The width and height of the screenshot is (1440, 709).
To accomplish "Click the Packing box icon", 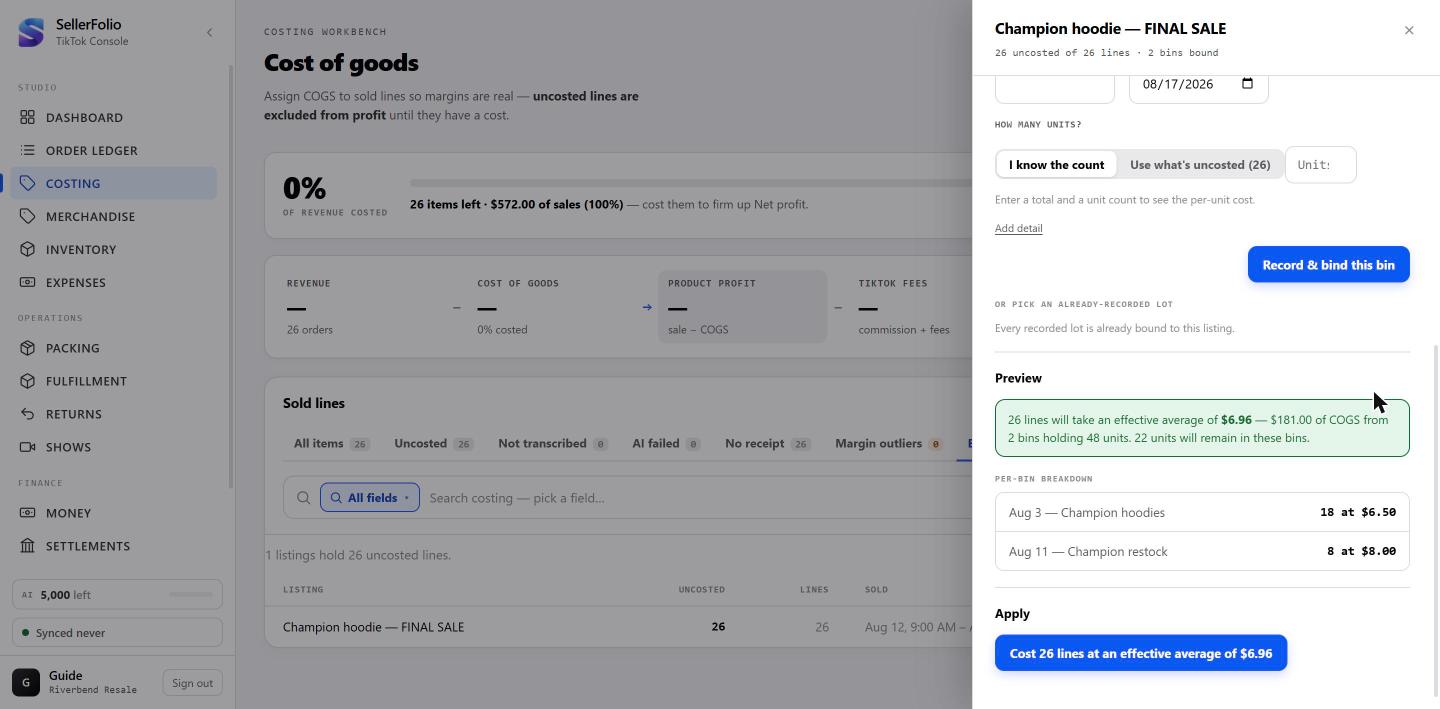I will click(x=27, y=348).
